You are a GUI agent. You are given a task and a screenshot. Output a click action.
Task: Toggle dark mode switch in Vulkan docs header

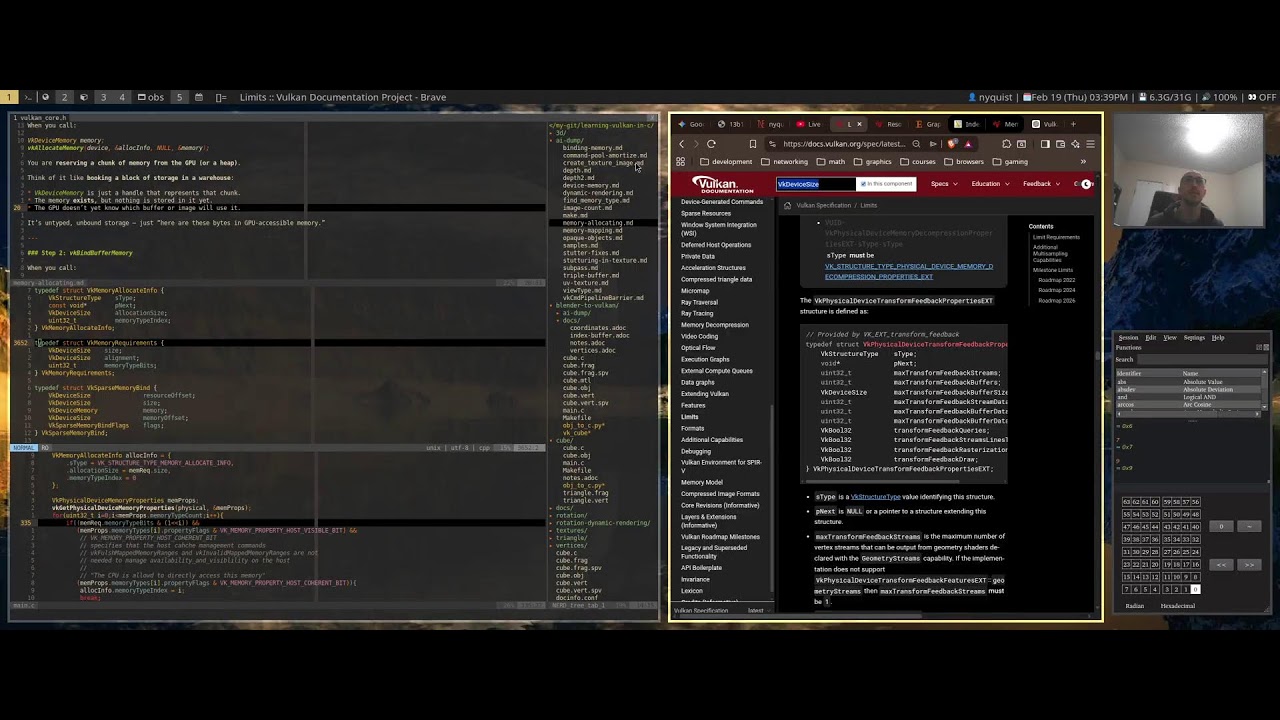click(1086, 184)
